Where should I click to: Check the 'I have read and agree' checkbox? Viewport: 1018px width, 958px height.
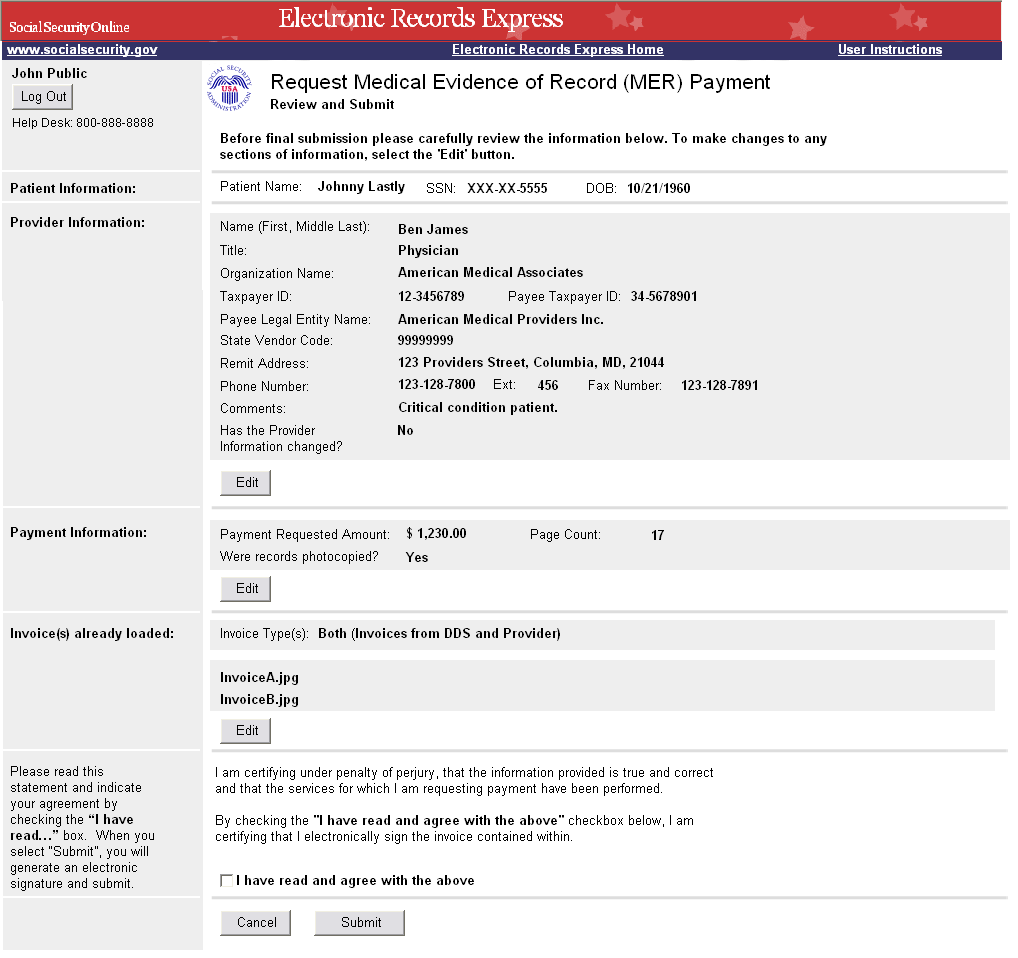coord(227,880)
